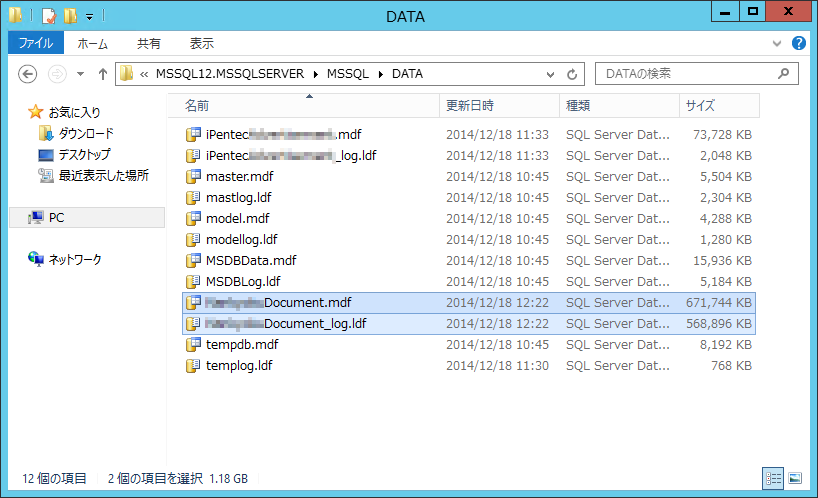
Task: Open the ホーム ribbon tab
Action: click(x=92, y=43)
